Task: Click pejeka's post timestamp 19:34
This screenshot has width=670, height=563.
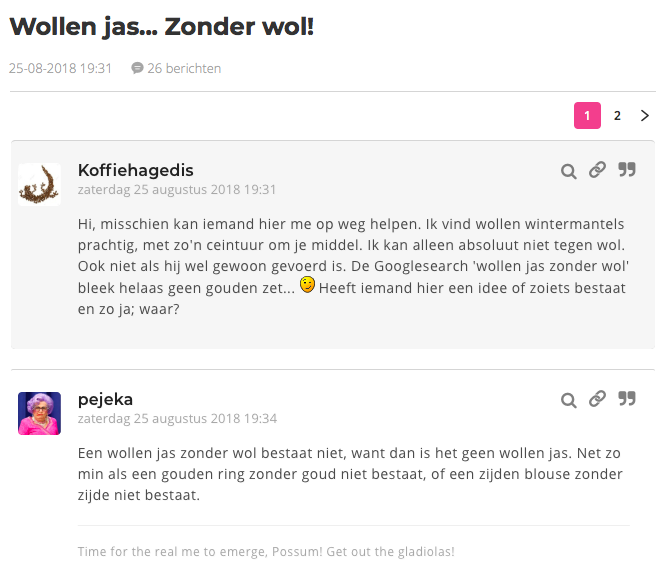Action: [x=177, y=418]
